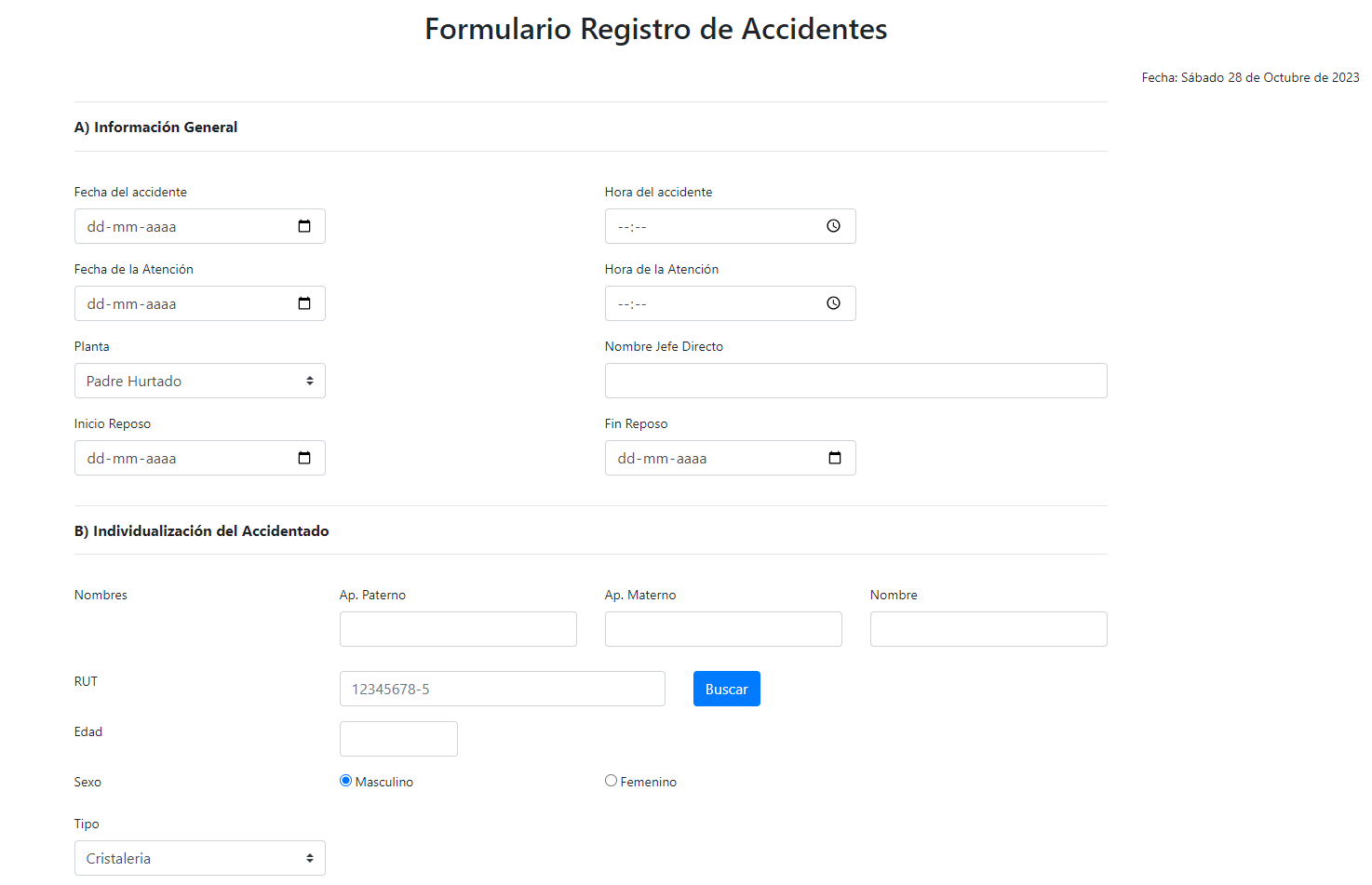Open calendar picker for Fecha del accidente
The image size is (1372, 885).
304,226
